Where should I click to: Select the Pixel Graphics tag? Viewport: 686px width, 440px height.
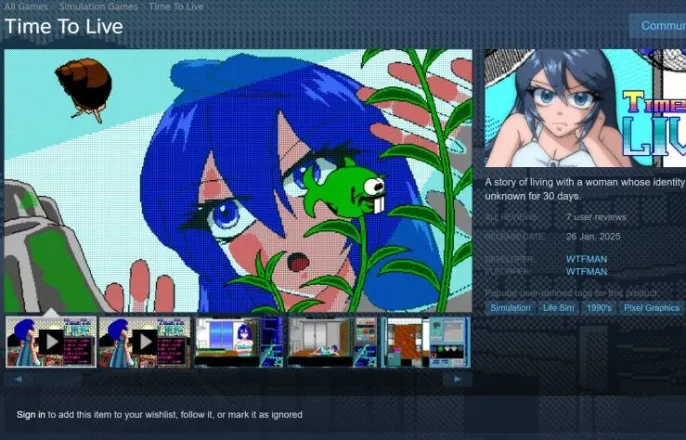click(x=651, y=308)
